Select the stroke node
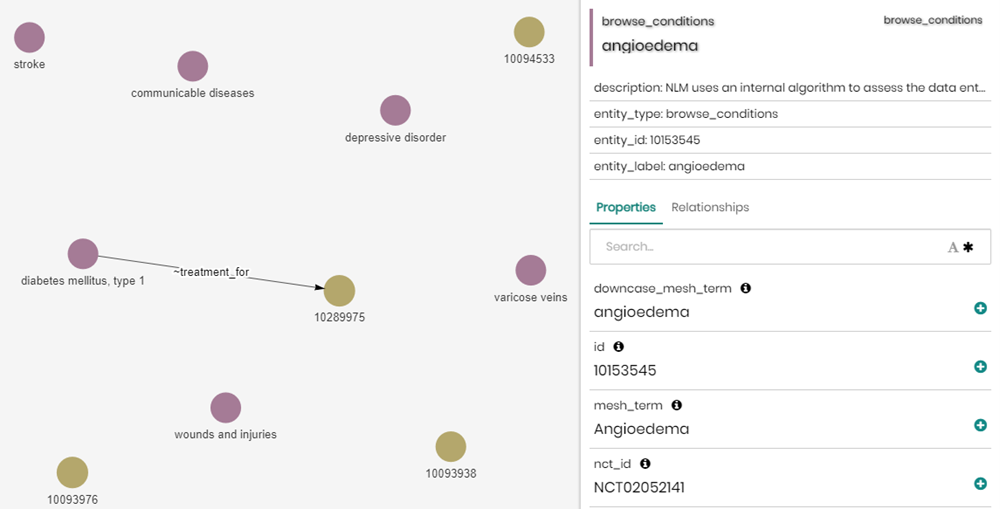The width and height of the screenshot is (1000, 509). [29, 37]
